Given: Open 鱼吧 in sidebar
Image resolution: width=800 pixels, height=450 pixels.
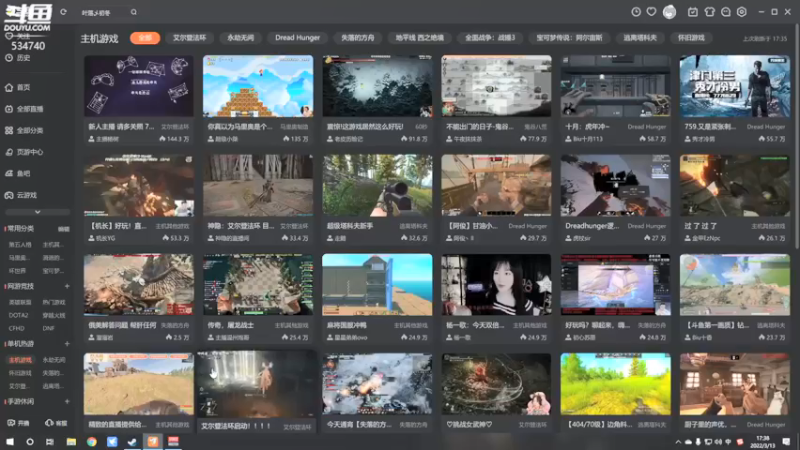Looking at the screenshot, I should [x=18, y=173].
